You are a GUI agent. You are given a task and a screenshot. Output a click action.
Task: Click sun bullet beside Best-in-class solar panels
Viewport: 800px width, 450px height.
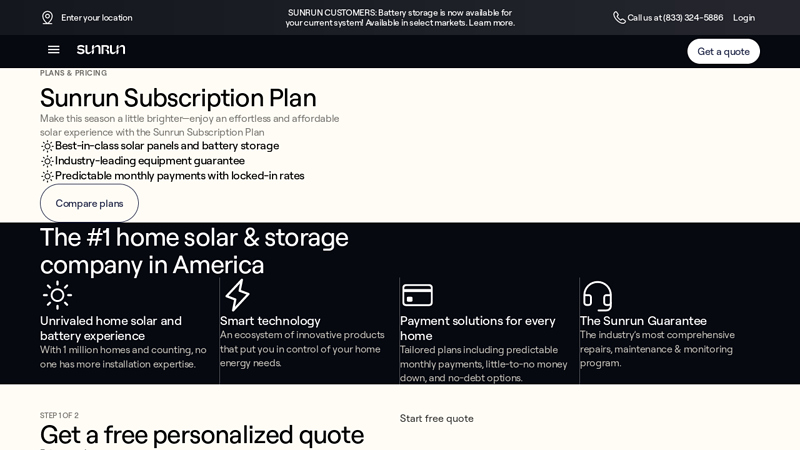click(47, 146)
